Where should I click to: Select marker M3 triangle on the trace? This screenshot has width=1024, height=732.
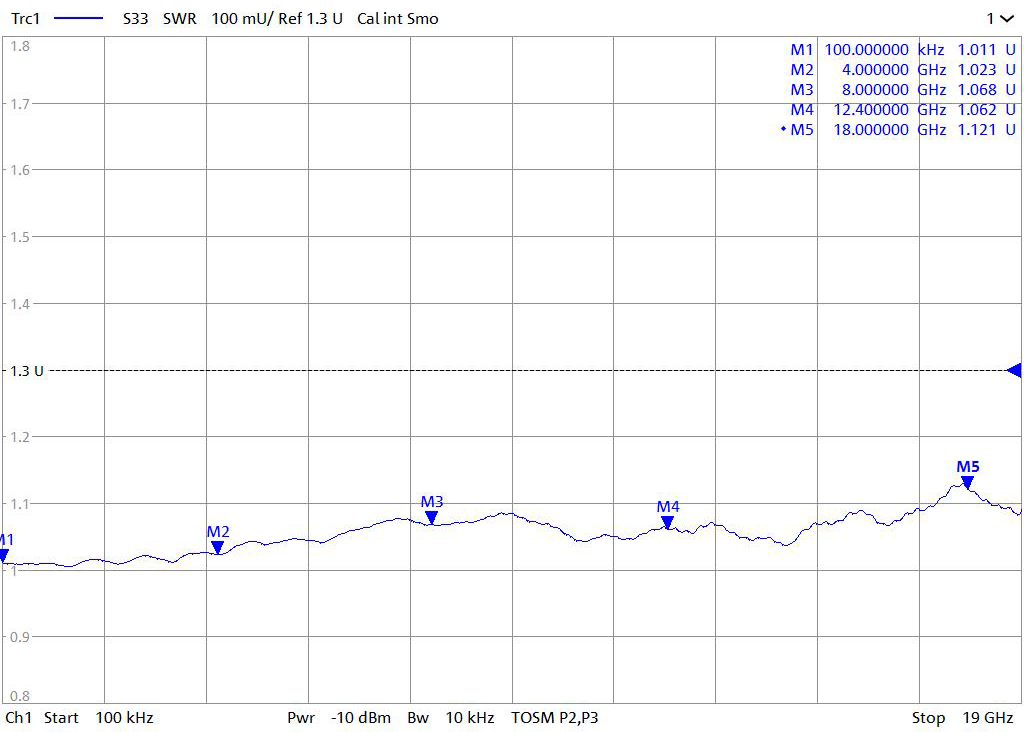tap(431, 517)
